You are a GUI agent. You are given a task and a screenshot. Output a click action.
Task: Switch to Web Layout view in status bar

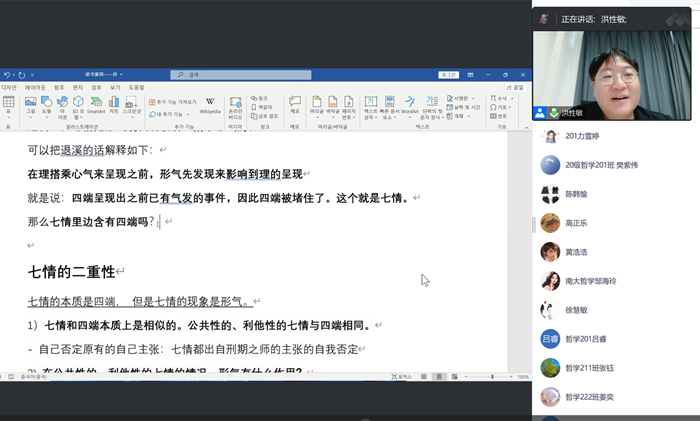pyautogui.click(x=454, y=377)
